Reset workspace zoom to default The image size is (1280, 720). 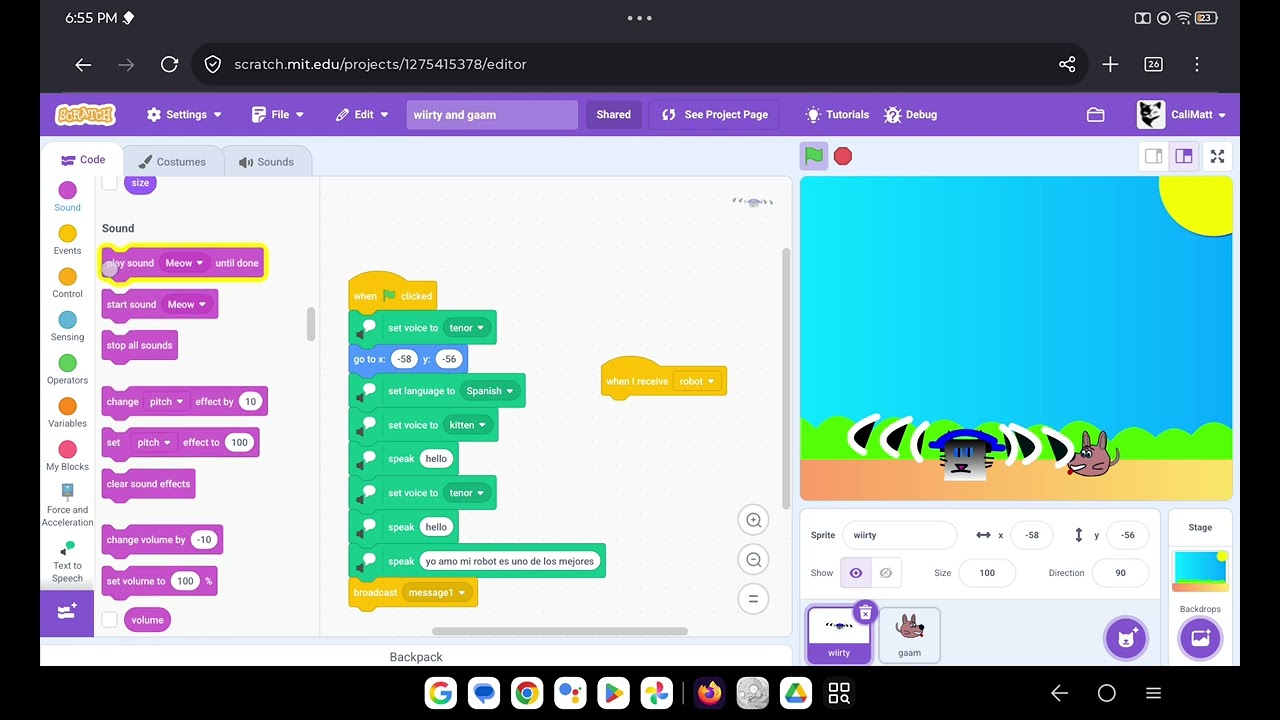coord(754,599)
